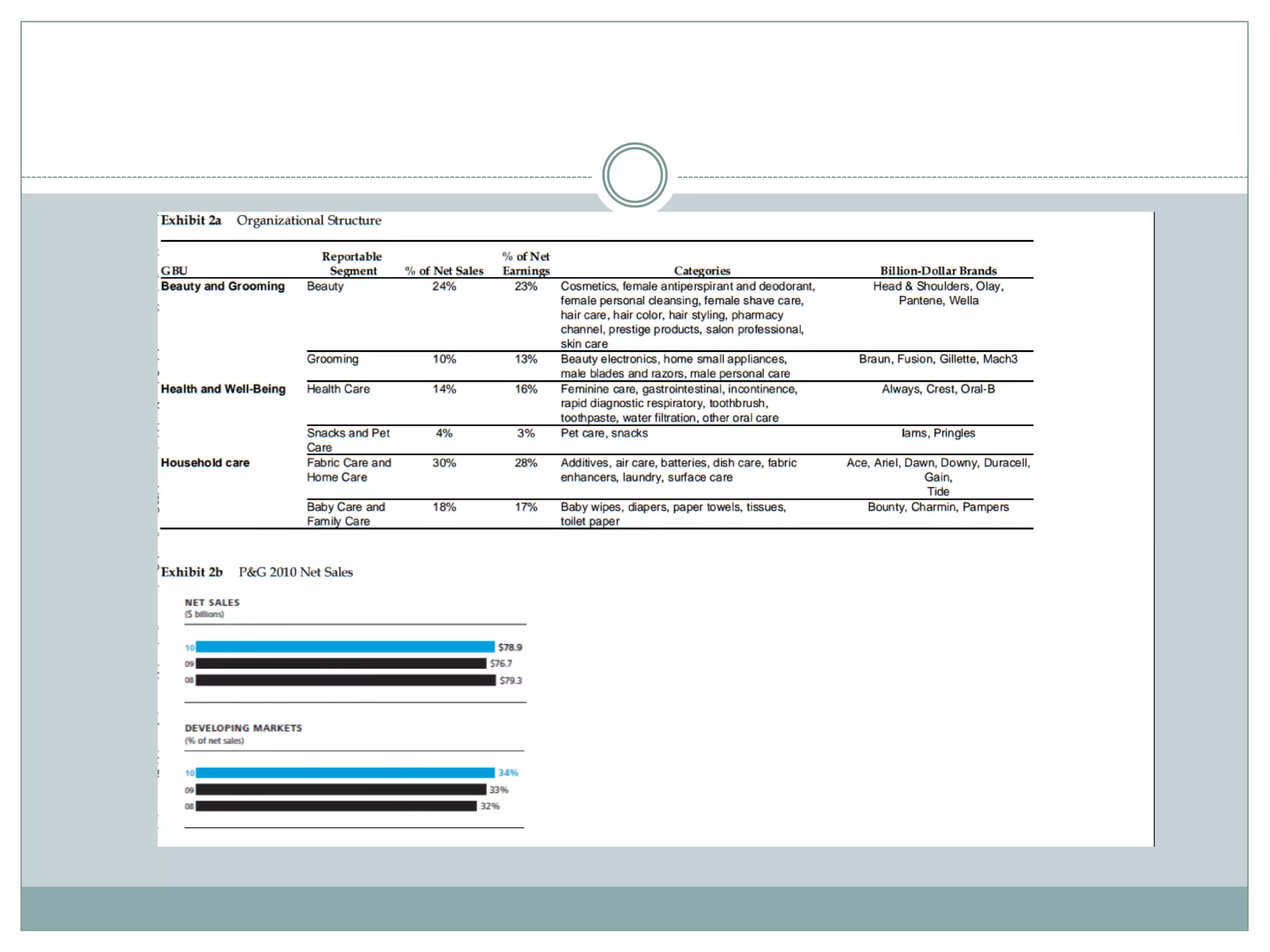This screenshot has height=952, width=1270.
Task: Select the 'Bounty, Charmin, Pampers' brands cell
Action: [938, 507]
